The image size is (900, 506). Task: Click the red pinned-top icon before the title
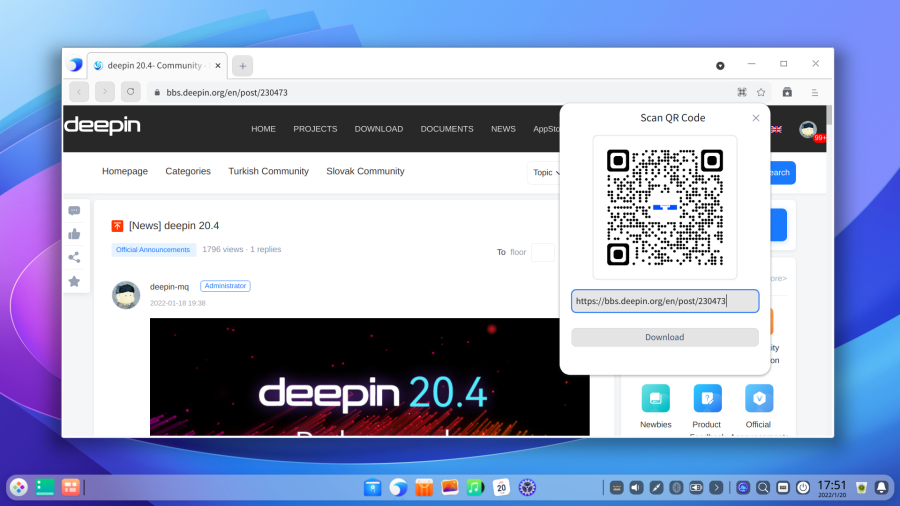coord(117,225)
